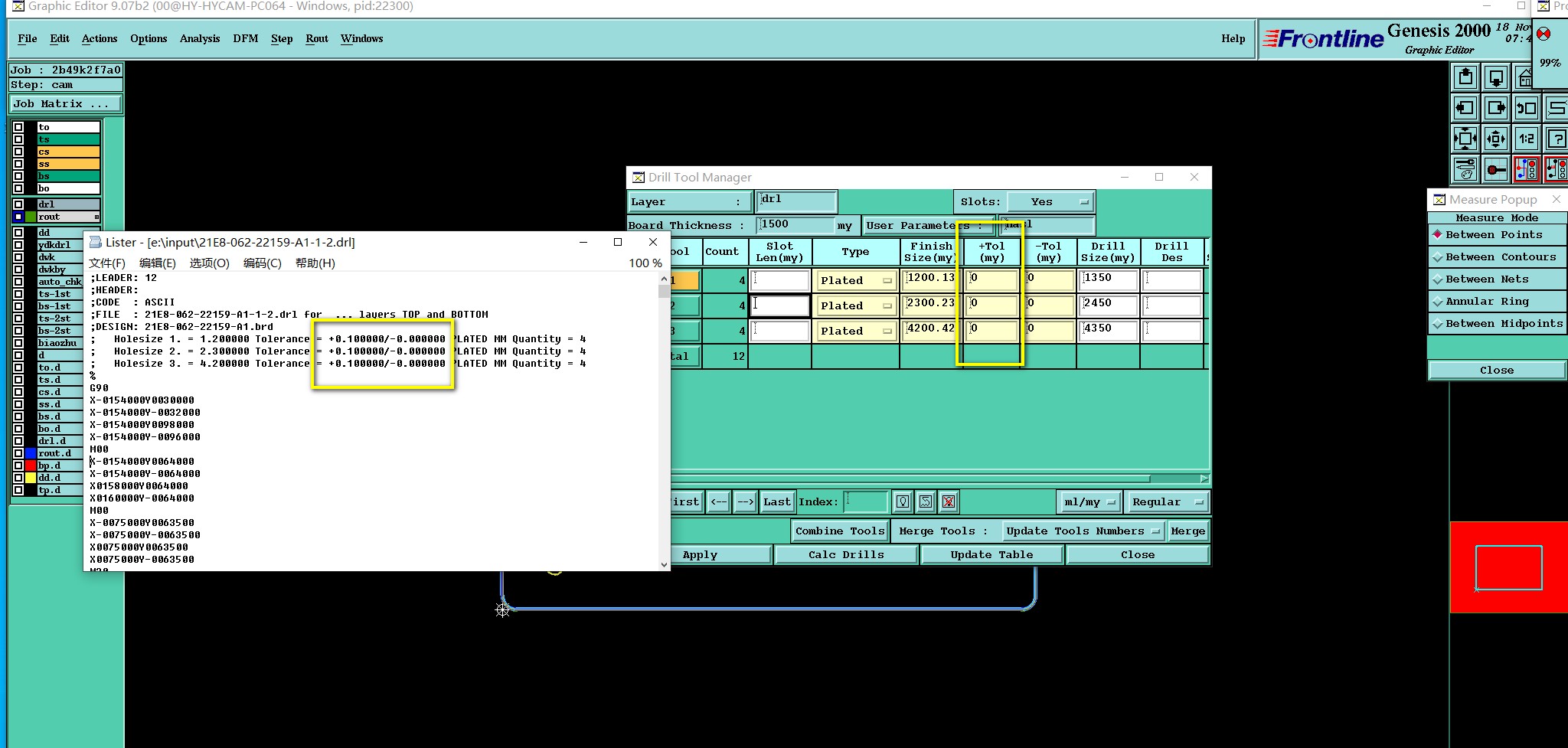1568x748 pixels.
Task: Click Combine Tools button
Action: point(840,531)
